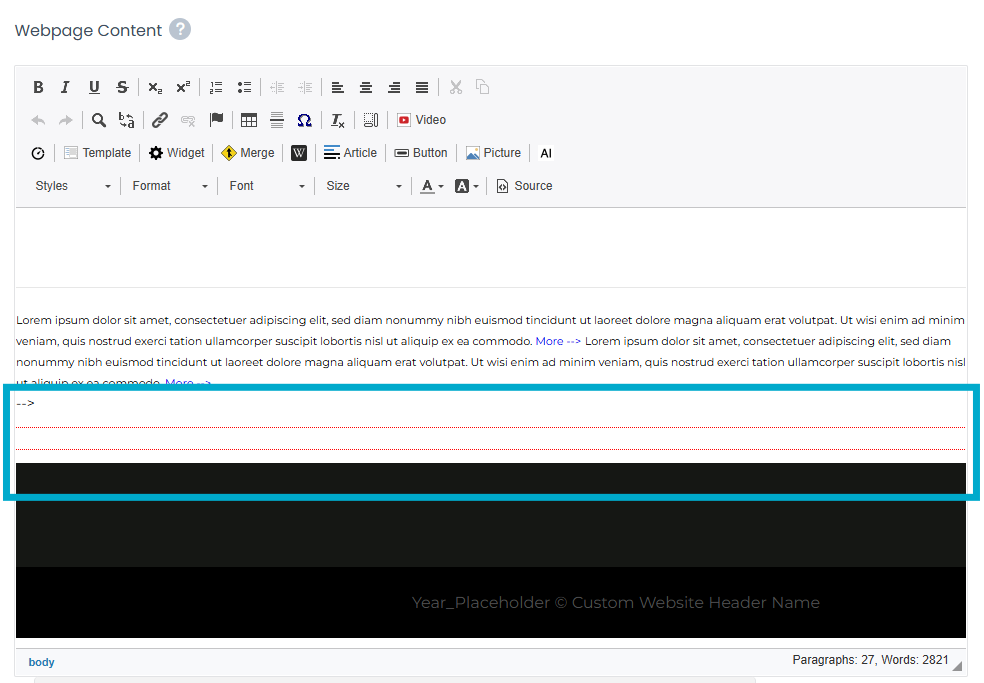Open the special character Omega picker

pos(304,120)
